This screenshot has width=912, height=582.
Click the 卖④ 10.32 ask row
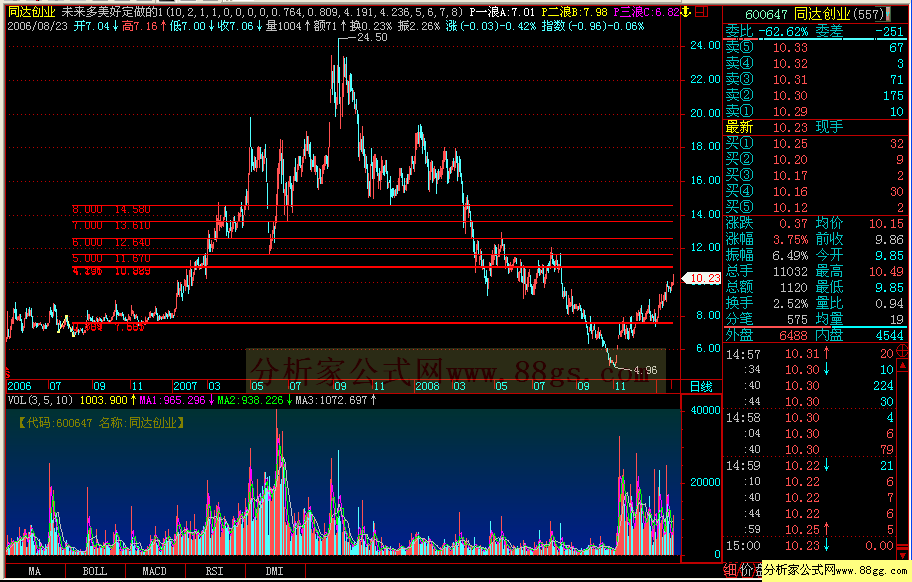click(x=814, y=63)
